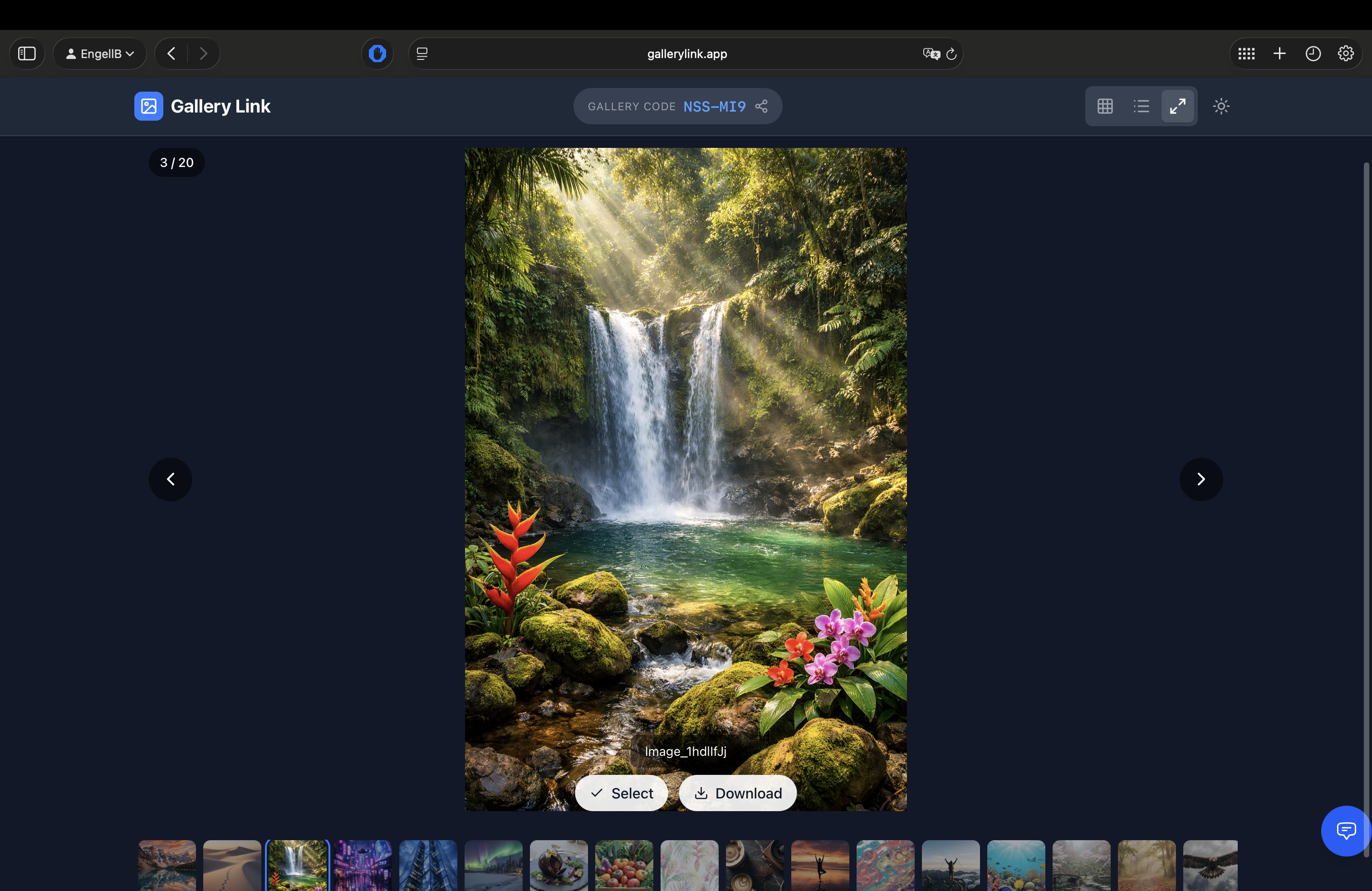The width and height of the screenshot is (1372, 891).
Task: Toggle the browser sidebar panel
Action: tap(27, 54)
